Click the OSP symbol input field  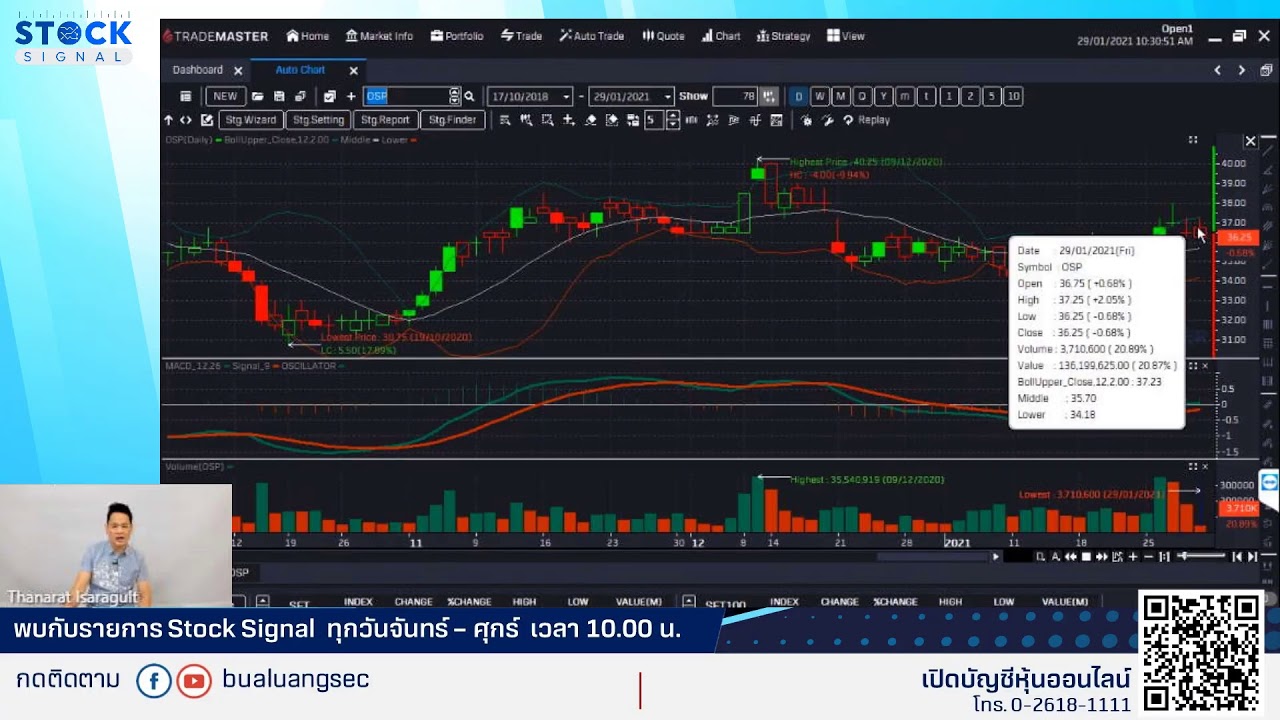coord(407,96)
